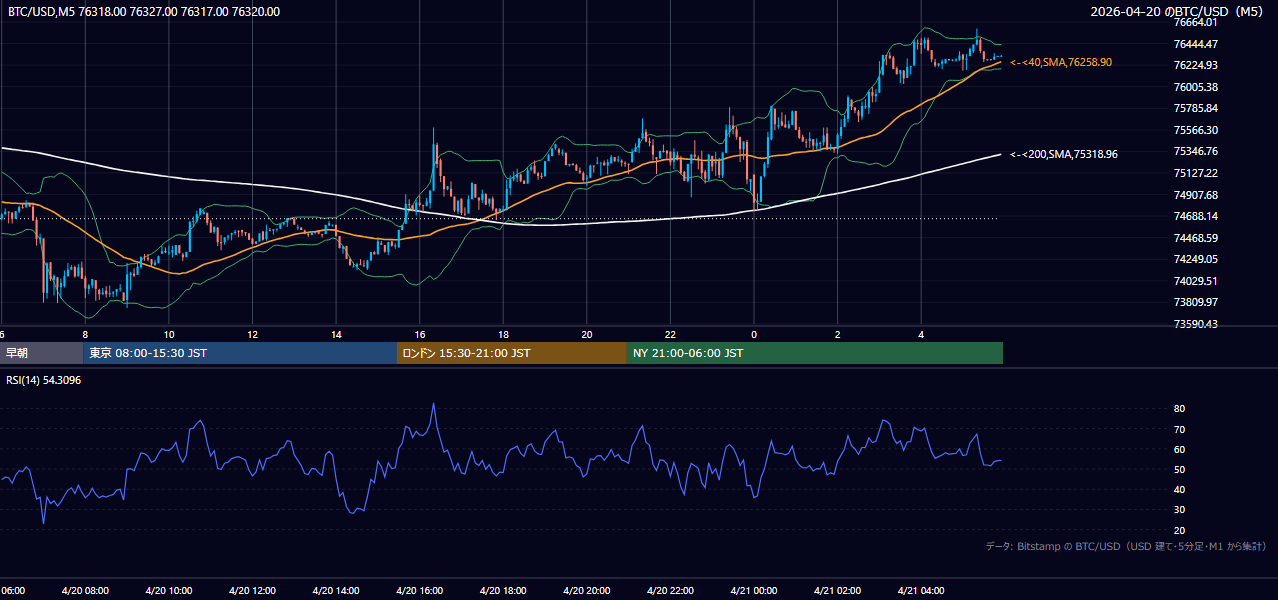The height and width of the screenshot is (600, 1278).
Task: Select the 東京 08:00-15:30 JST session bar
Action: pyautogui.click(x=240, y=353)
